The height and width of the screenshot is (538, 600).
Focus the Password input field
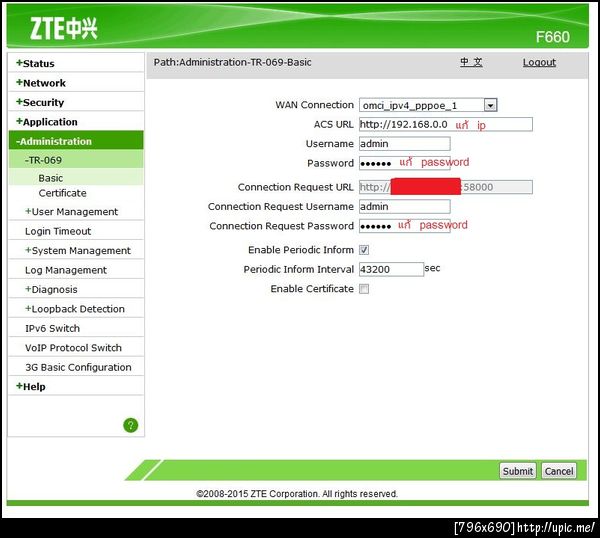(x=404, y=163)
